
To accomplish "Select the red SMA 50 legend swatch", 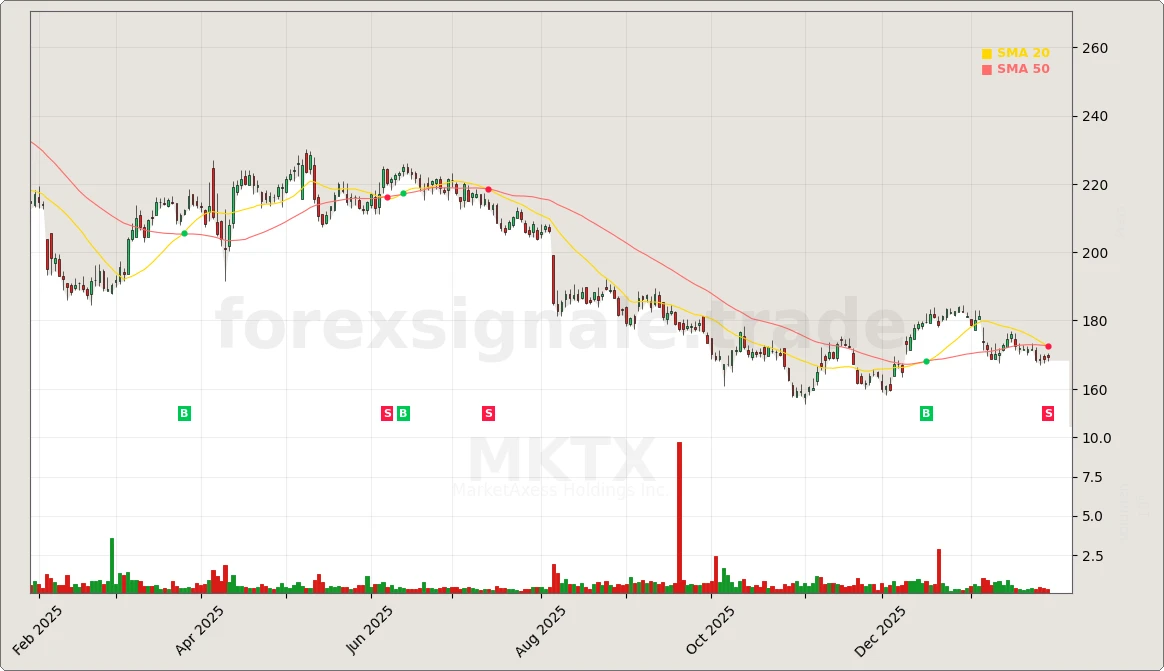I will (x=987, y=68).
